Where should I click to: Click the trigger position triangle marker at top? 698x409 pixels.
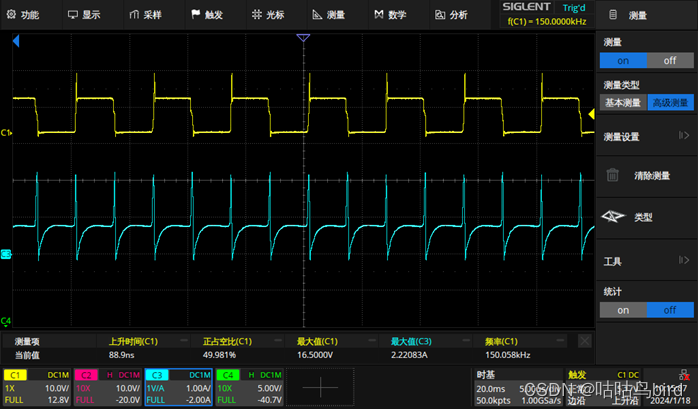(303, 38)
